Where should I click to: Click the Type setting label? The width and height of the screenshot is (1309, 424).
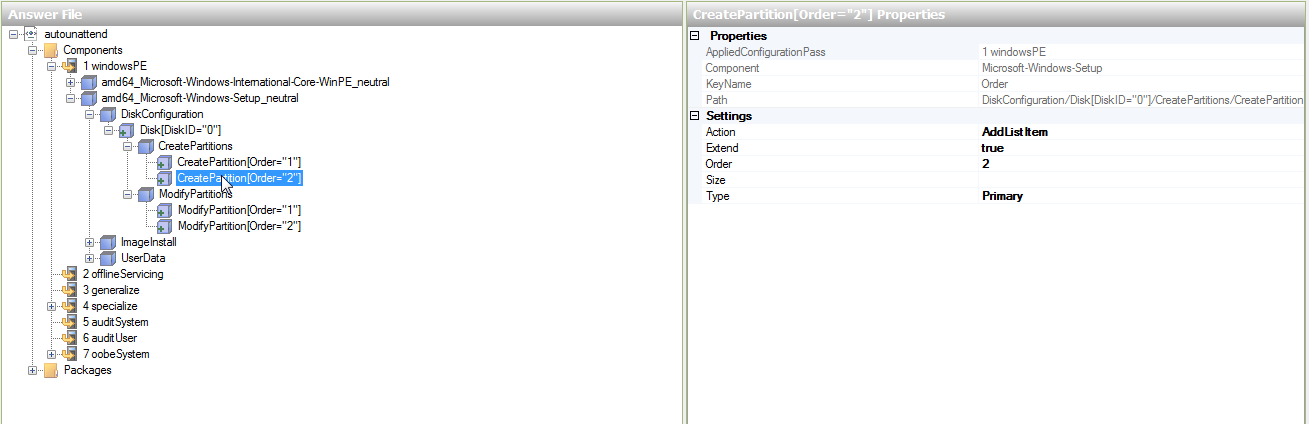coord(717,196)
